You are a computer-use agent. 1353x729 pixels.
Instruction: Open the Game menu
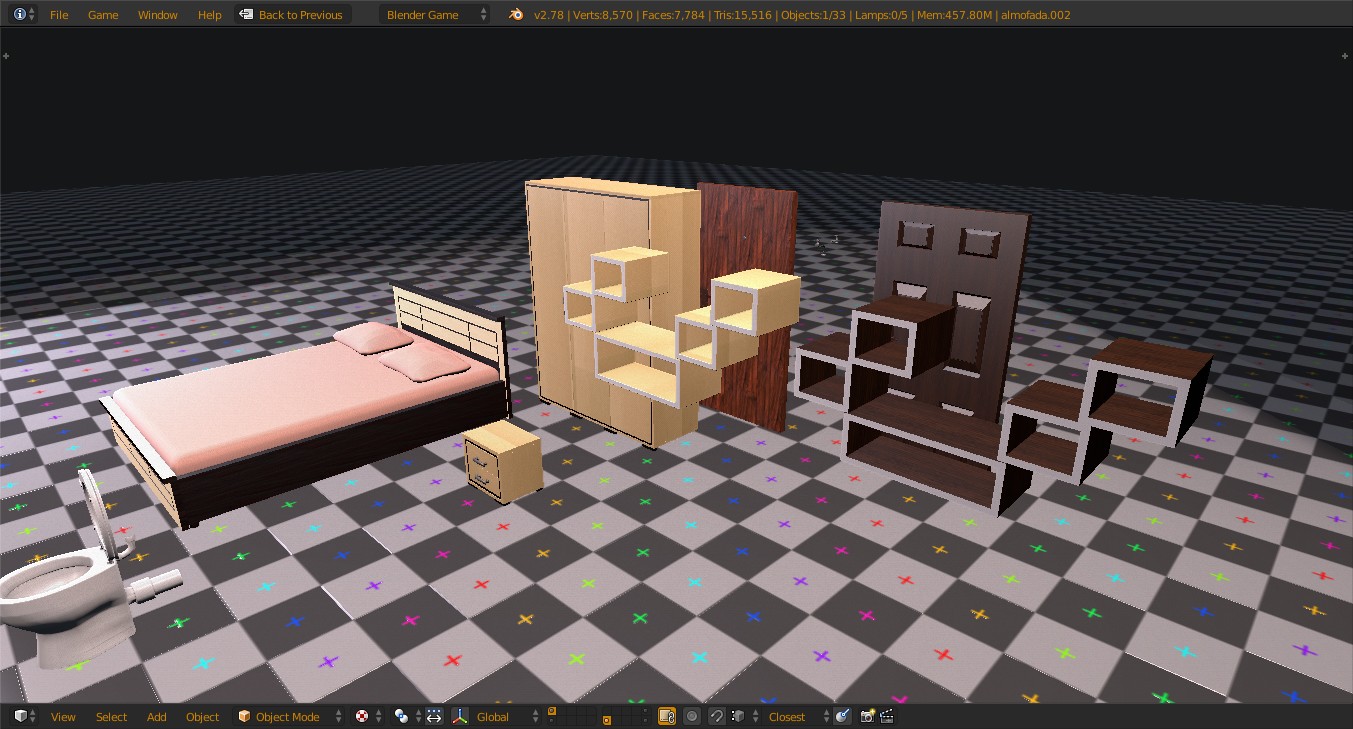point(103,15)
